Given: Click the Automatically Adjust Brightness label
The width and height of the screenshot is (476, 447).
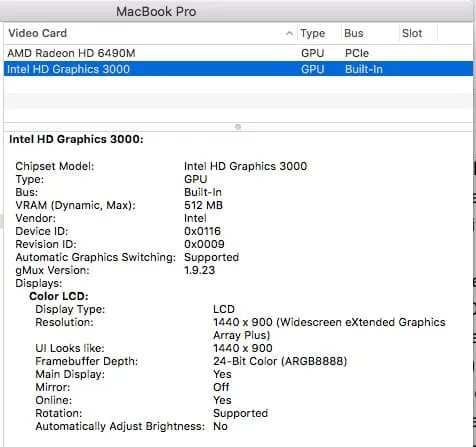Looking at the screenshot, I should 120,426.
